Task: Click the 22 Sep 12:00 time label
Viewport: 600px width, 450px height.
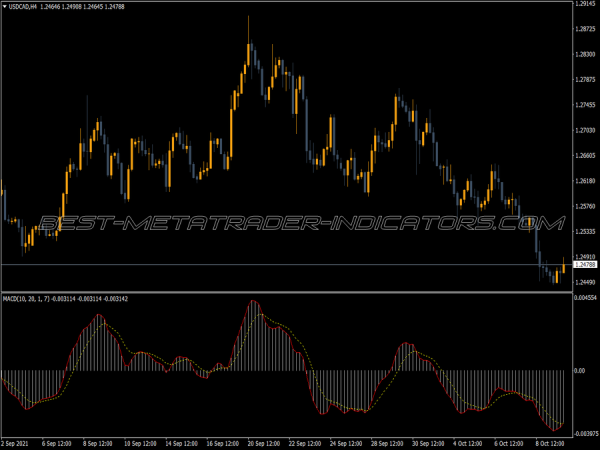Action: [x=305, y=443]
